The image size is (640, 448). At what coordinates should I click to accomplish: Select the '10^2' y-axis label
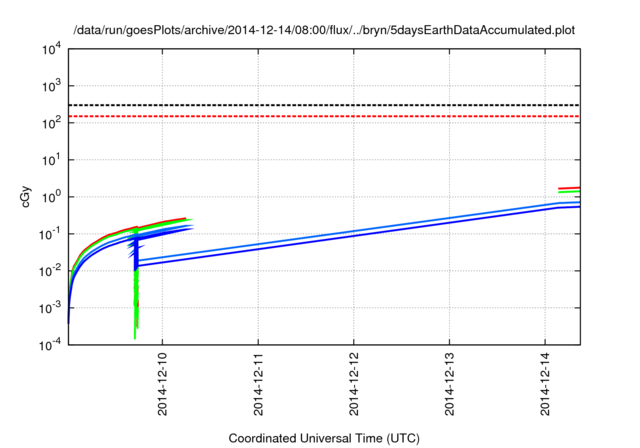click(52, 123)
